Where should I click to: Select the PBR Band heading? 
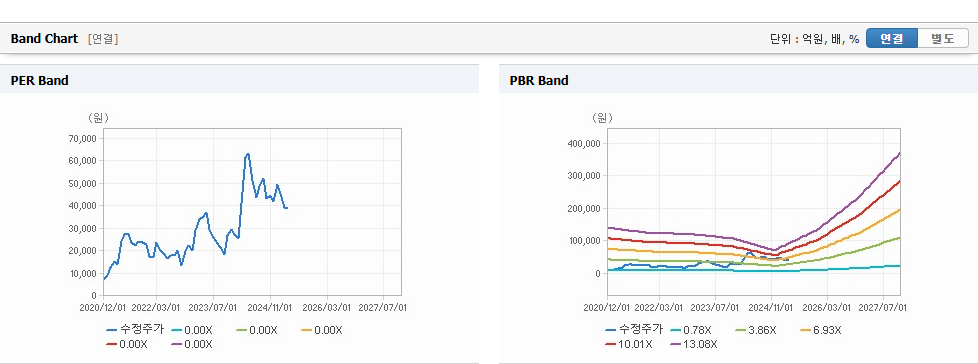[x=539, y=80]
